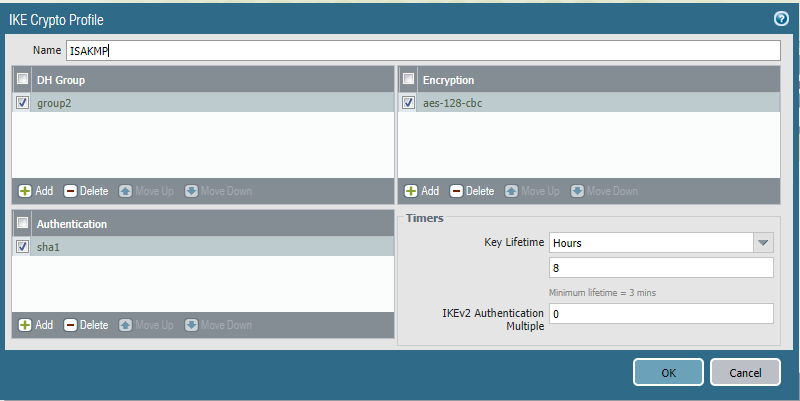Uncheck the sha1 checkbox
This screenshot has width=800, height=401.
coord(22,246)
